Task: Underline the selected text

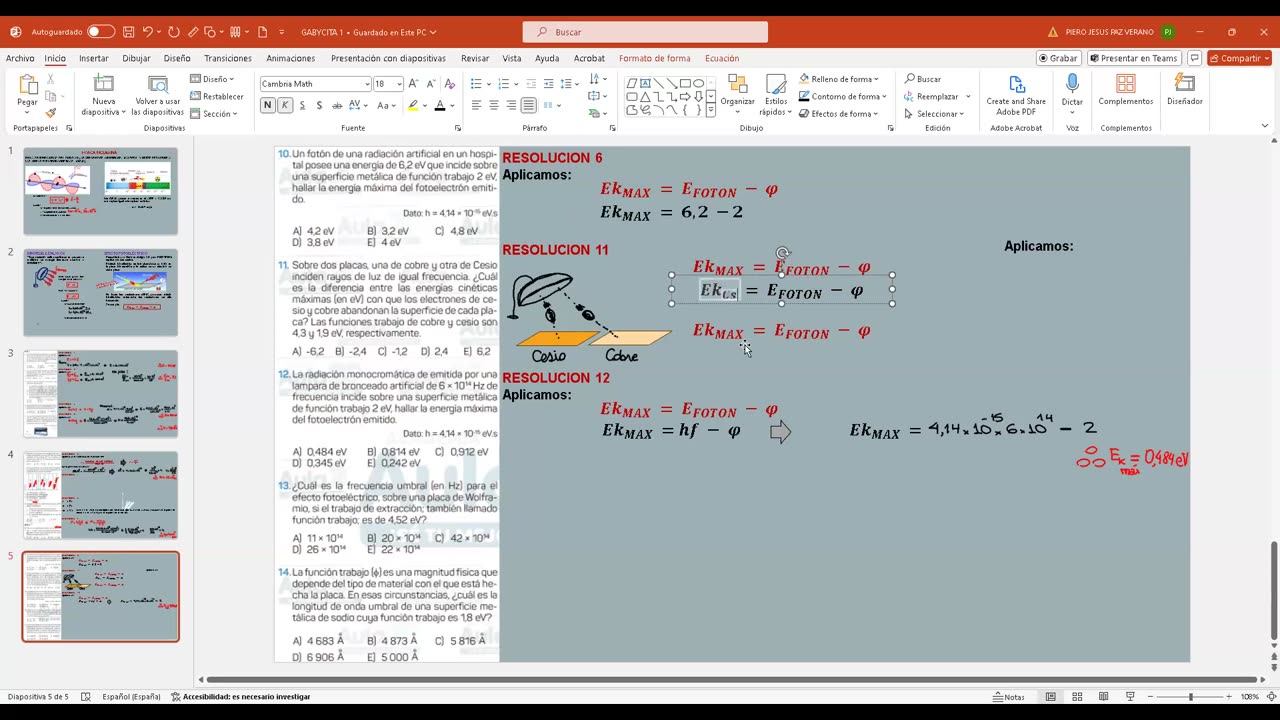Action: [302, 105]
